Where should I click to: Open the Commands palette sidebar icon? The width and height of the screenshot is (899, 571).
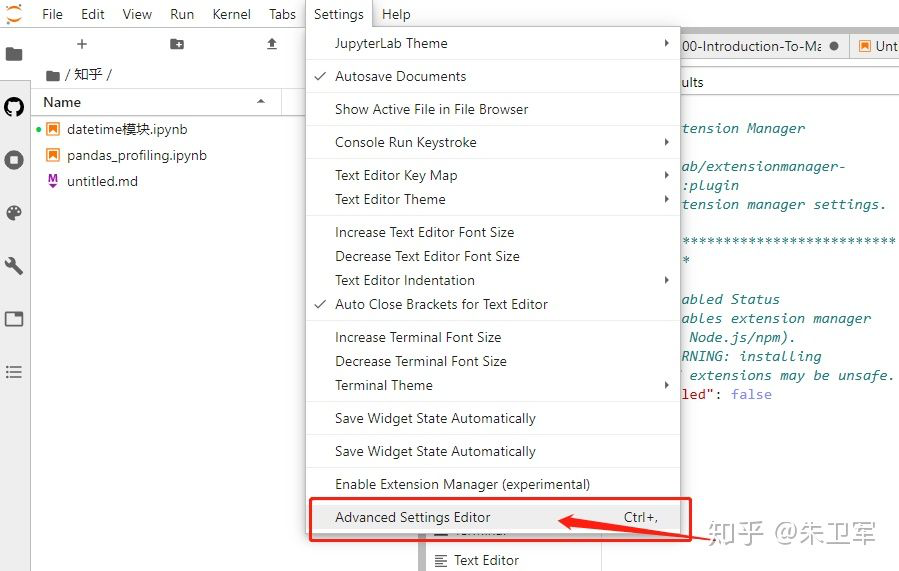[x=14, y=213]
